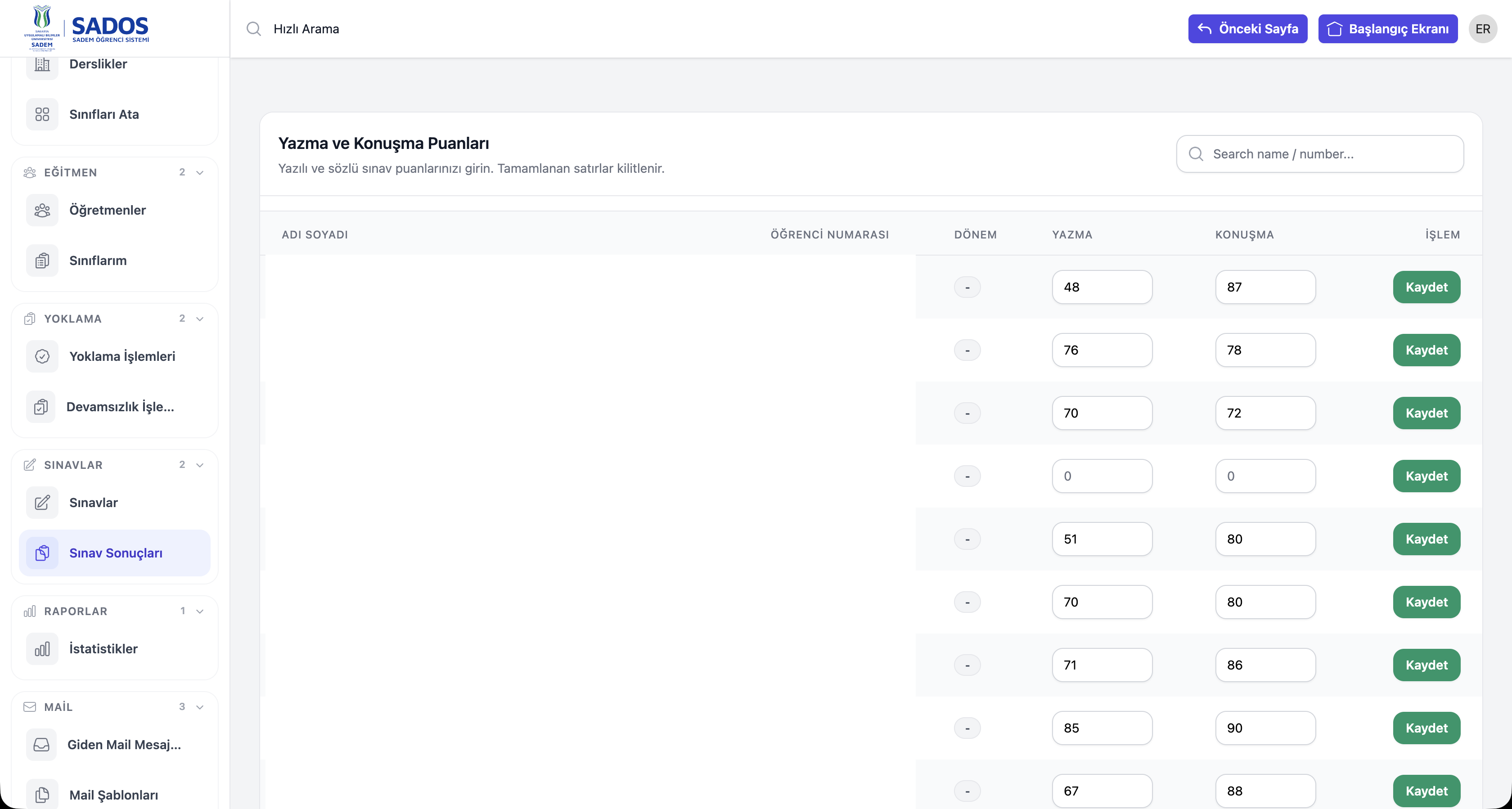Click the Sınıflarım clipboard icon
Viewport: 1512px width, 809px height.
click(42, 261)
